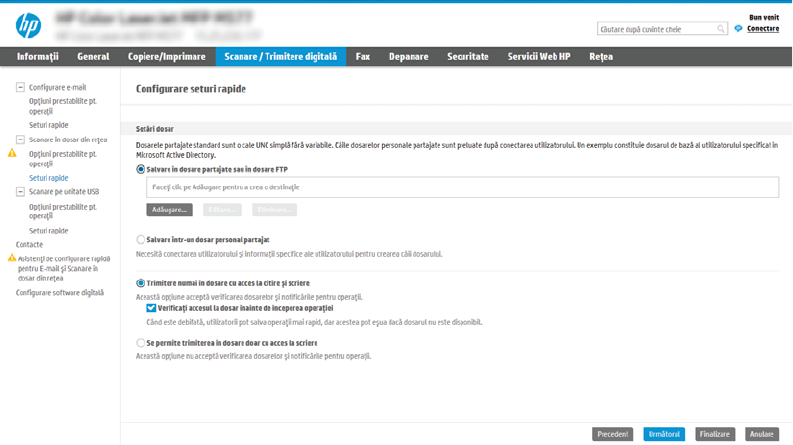Click the sign-in icon beside Conectare
Viewport: 793px width, 445px height.
[x=738, y=29]
